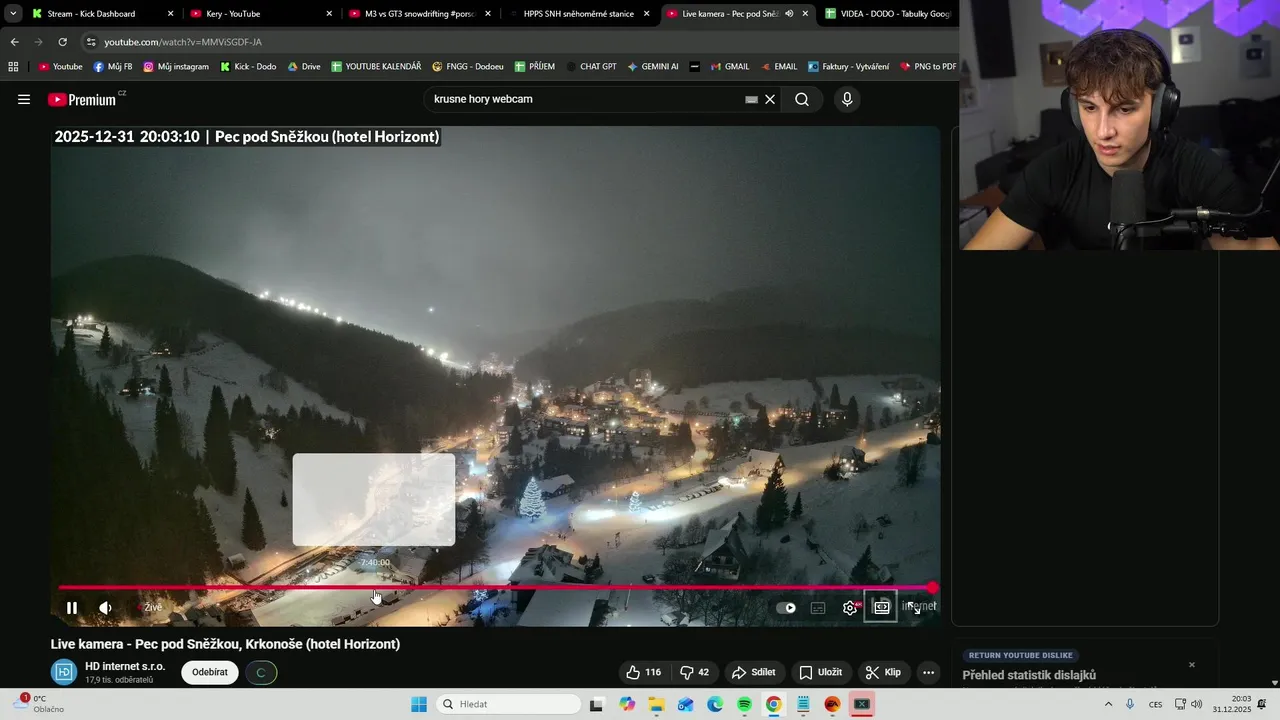The width and height of the screenshot is (1280, 720).
Task: Open the Můj instagram bookmark
Action: click(x=176, y=66)
